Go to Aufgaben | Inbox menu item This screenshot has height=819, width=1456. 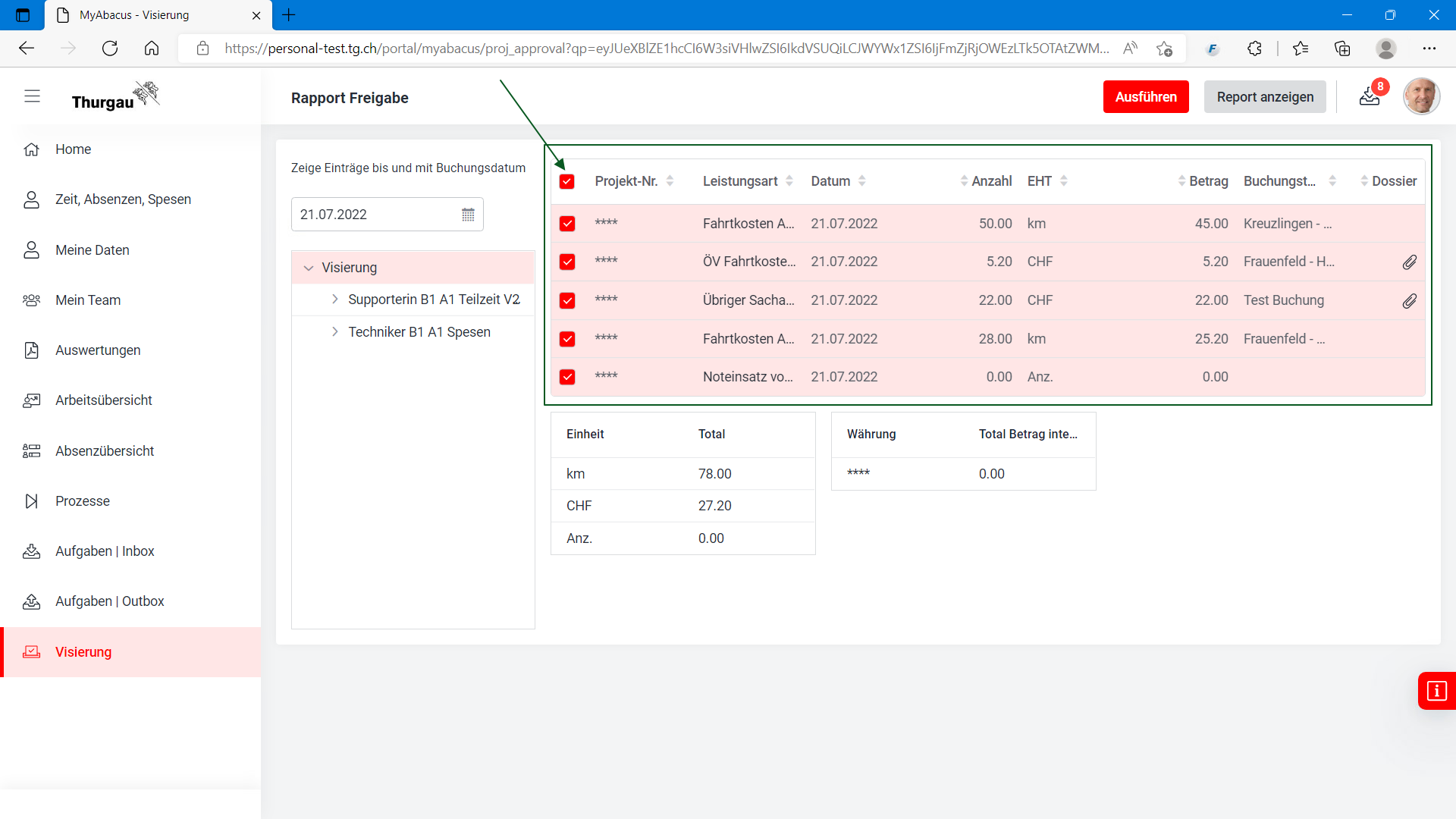click(105, 551)
